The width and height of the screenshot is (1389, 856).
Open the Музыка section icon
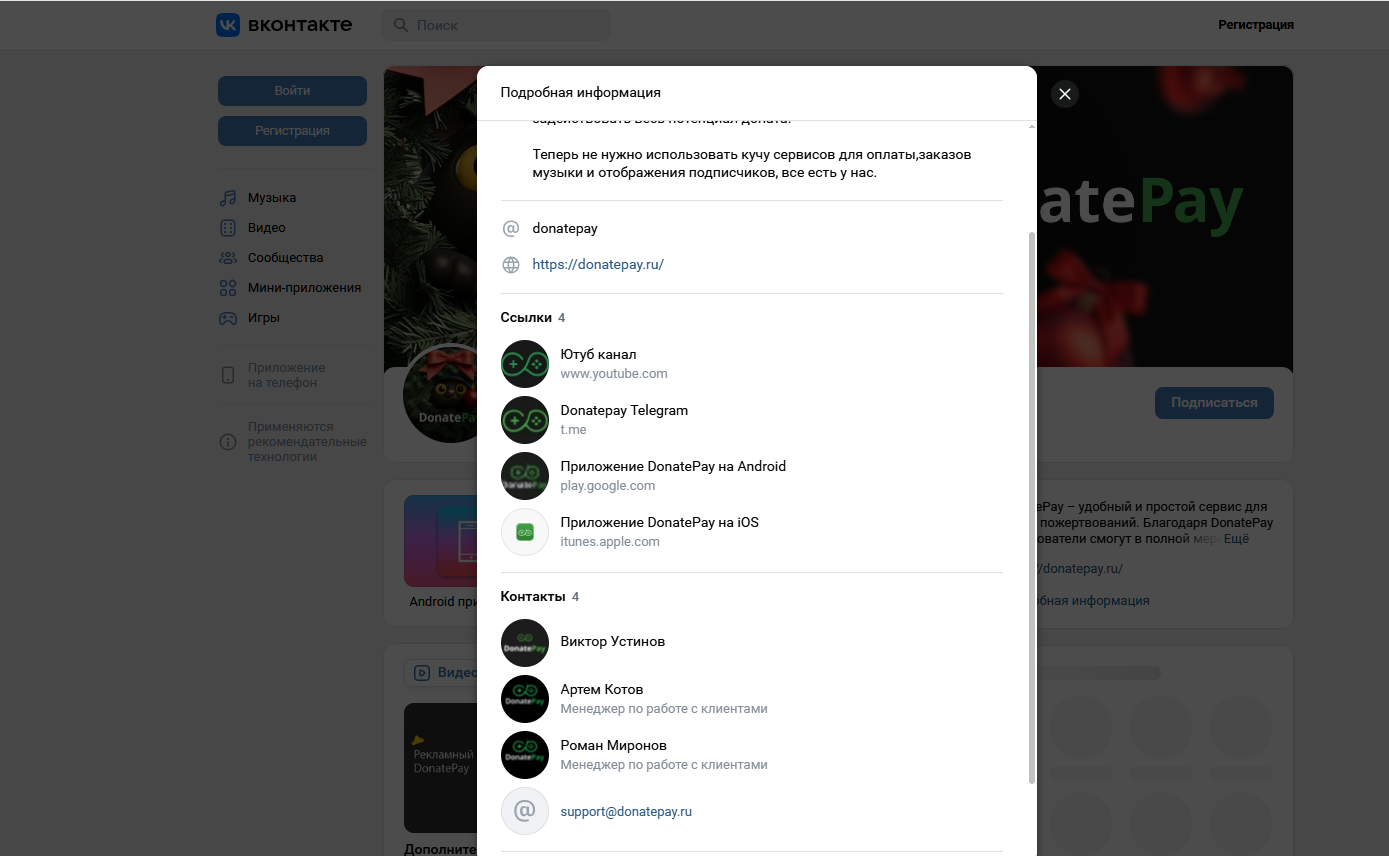click(x=228, y=198)
